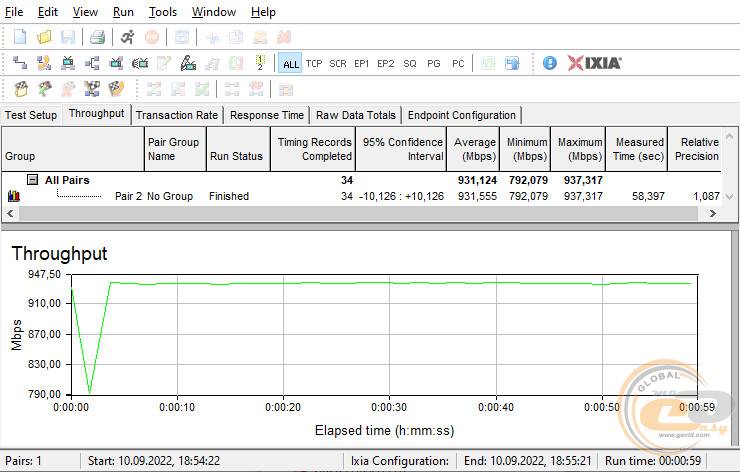The width and height of the screenshot is (740, 472).
Task: Toggle the ALL filter button
Action: (290, 64)
